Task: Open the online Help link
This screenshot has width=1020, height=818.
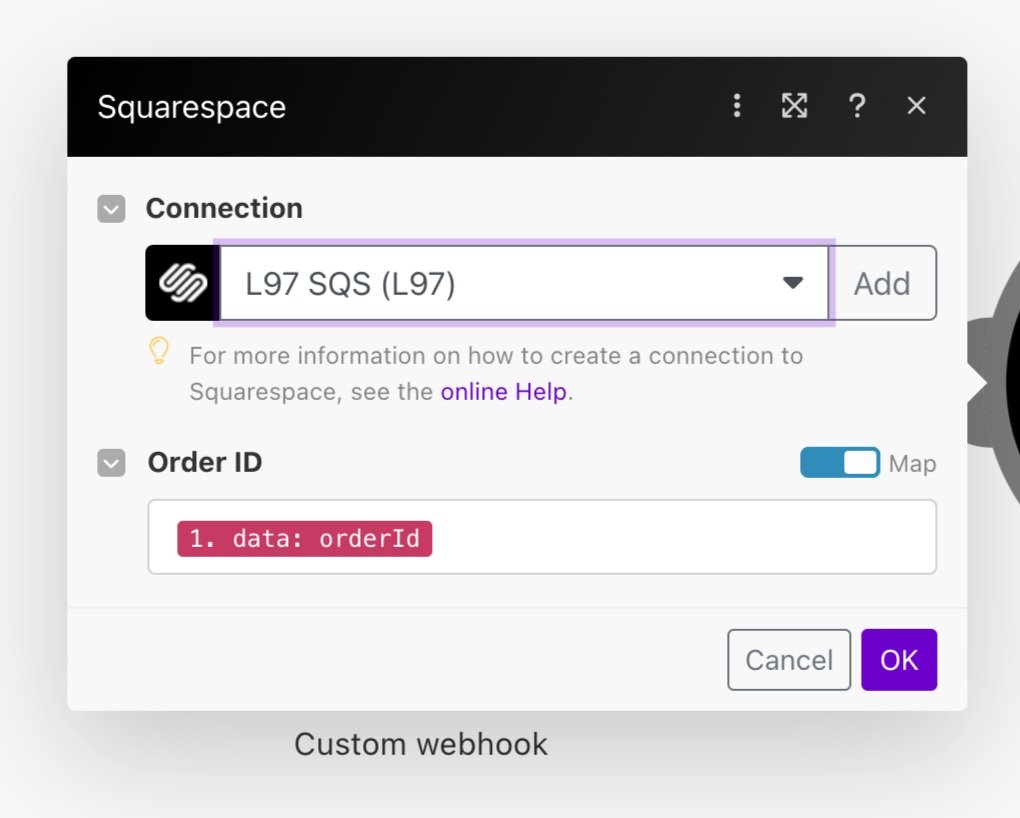Action: [x=503, y=392]
